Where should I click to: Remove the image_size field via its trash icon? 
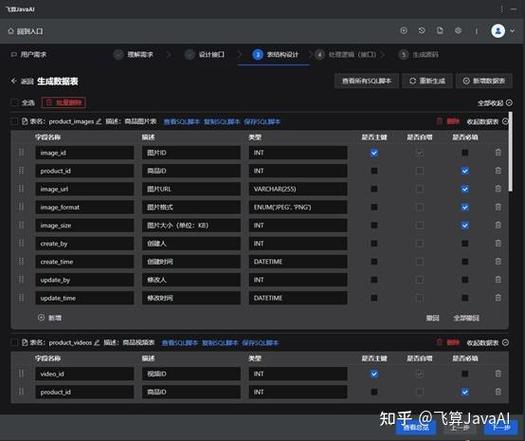pos(498,225)
